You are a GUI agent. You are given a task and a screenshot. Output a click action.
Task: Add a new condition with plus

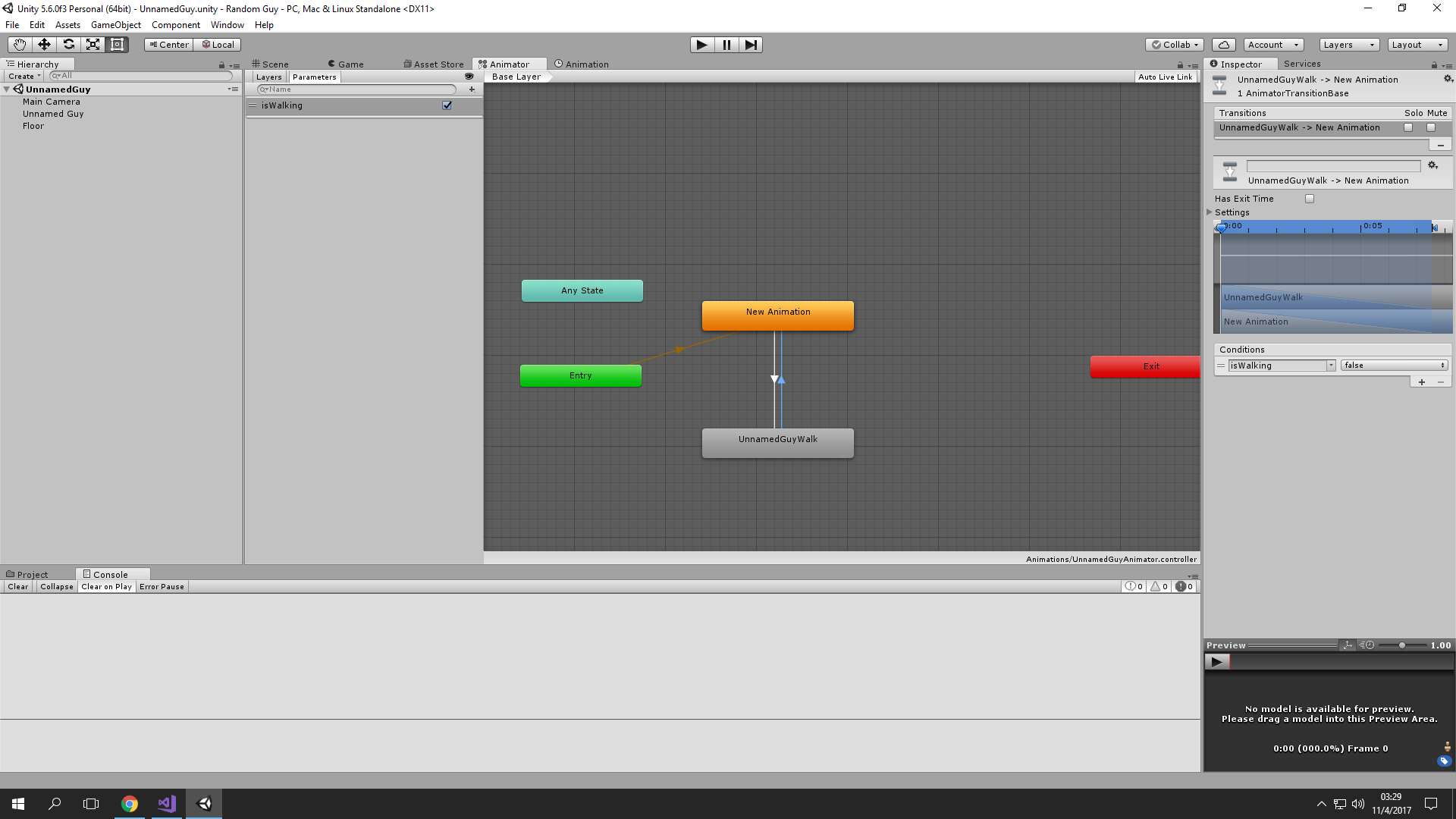pyautogui.click(x=1422, y=382)
